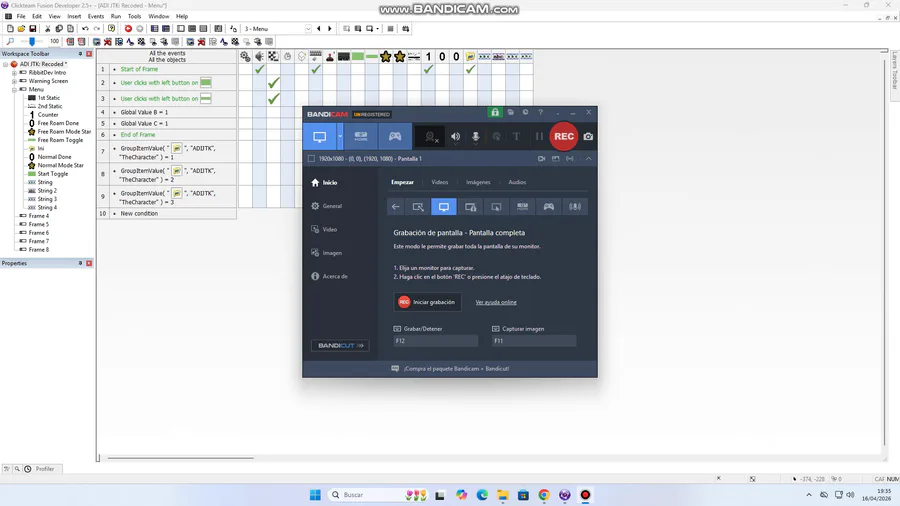
Task: Open Acerca de in Bandicam sidebar
Action: [x=329, y=277]
